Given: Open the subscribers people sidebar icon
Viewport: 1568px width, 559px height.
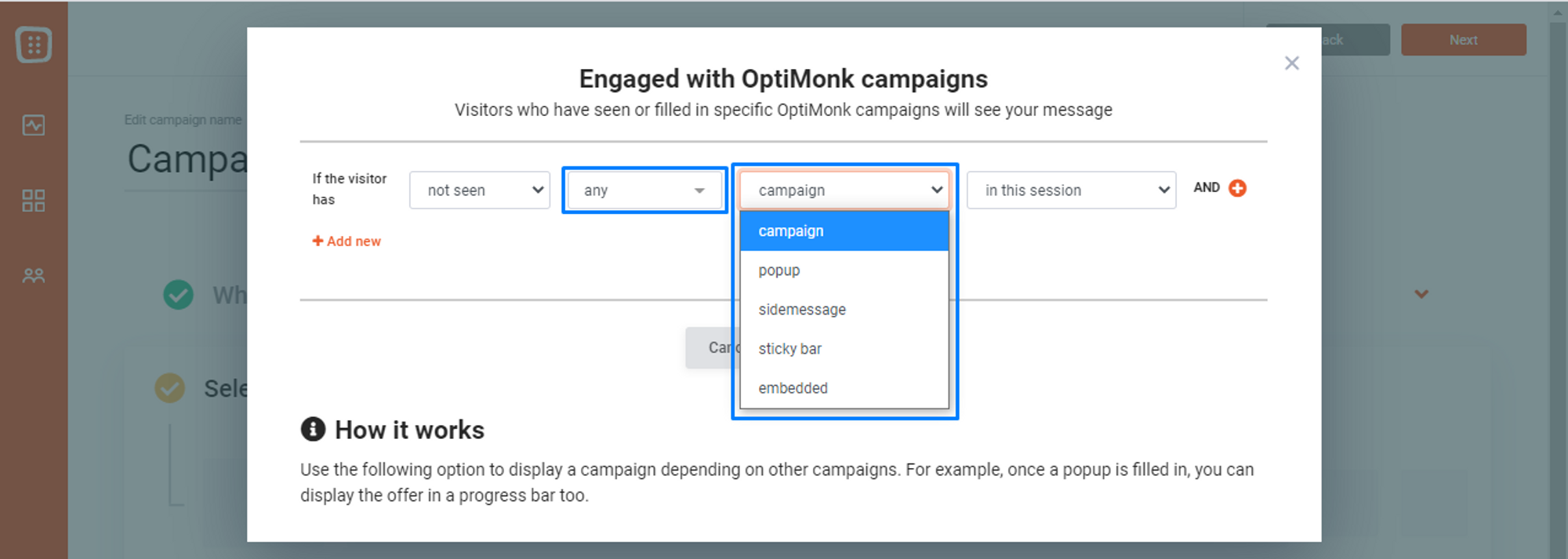Looking at the screenshot, I should tap(34, 276).
